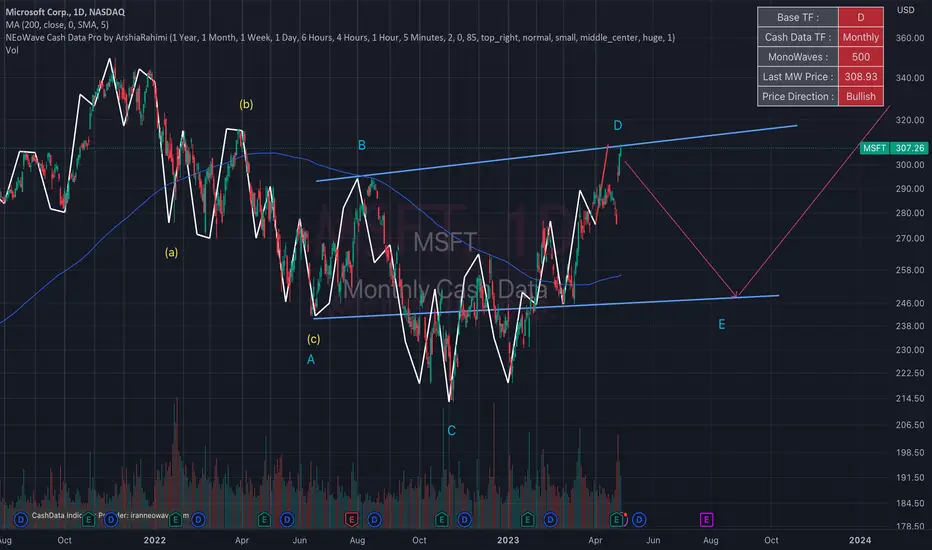Click the MonoWaves : label cell
The height and width of the screenshot is (550, 932).
click(x=798, y=57)
